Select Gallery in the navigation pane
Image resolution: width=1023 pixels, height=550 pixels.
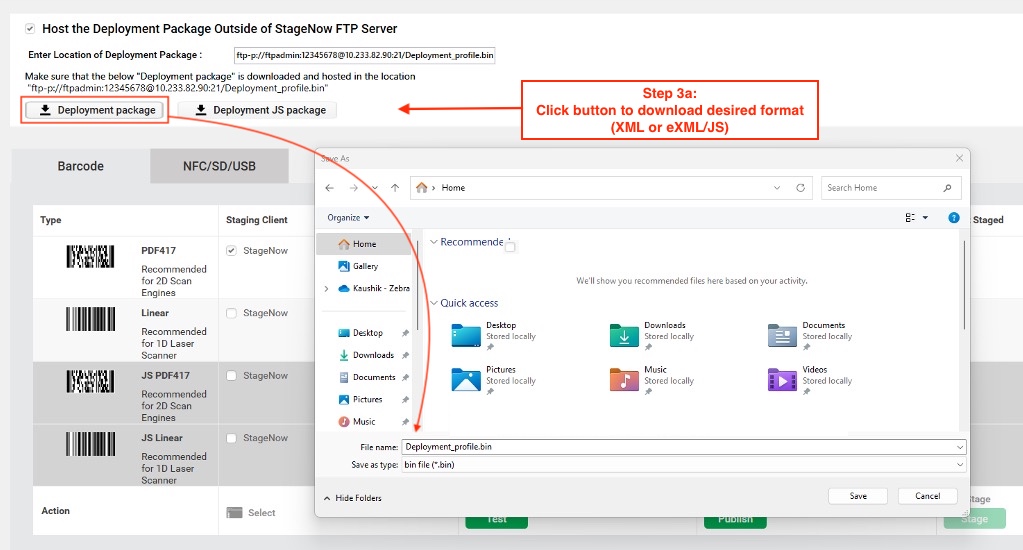[364, 266]
